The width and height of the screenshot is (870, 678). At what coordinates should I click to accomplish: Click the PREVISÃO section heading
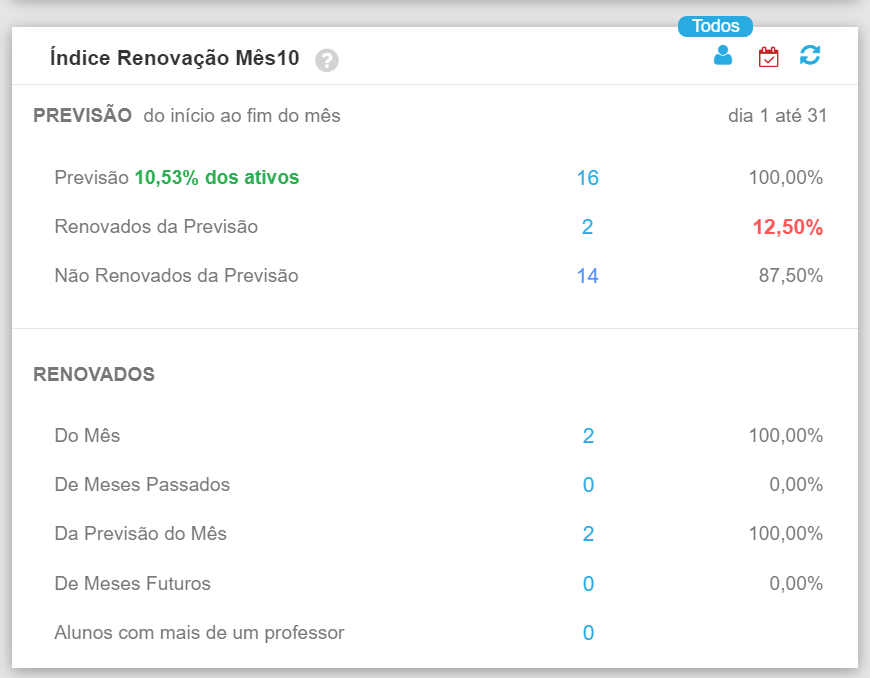tap(82, 115)
